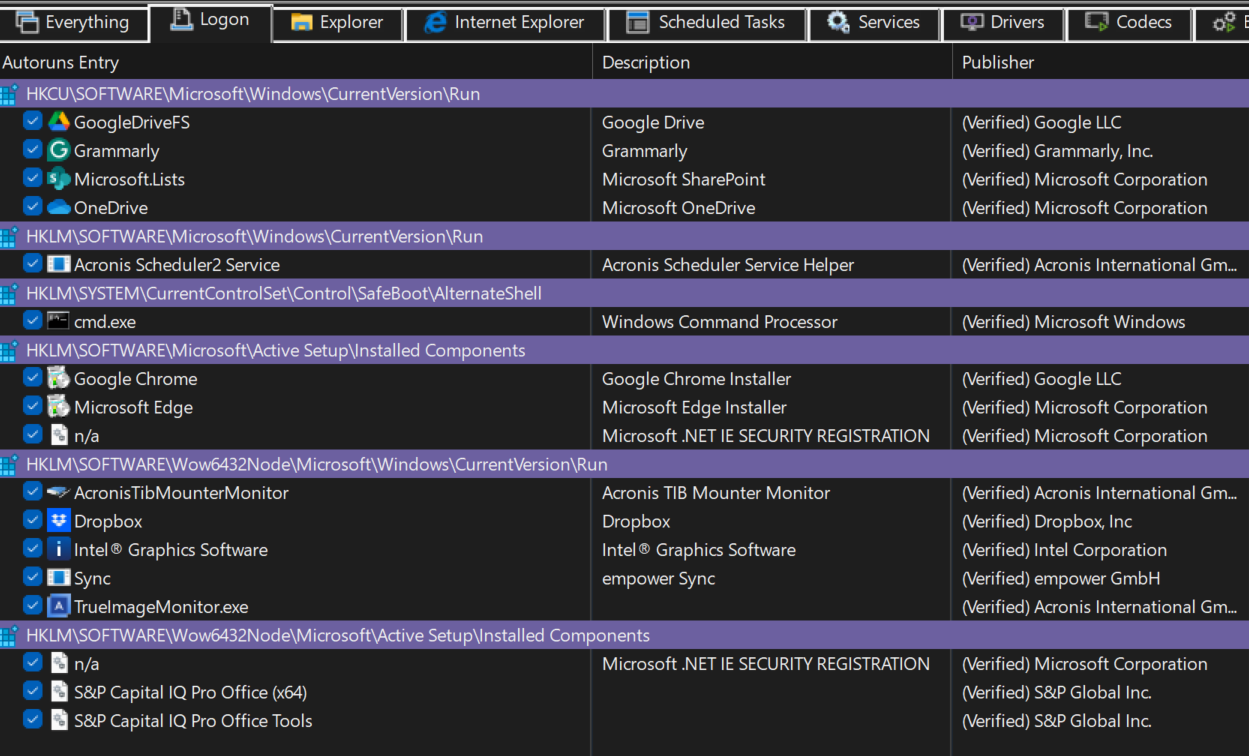Disable the Sync empower entry checkbox
Image resolution: width=1249 pixels, height=756 pixels.
point(32,577)
